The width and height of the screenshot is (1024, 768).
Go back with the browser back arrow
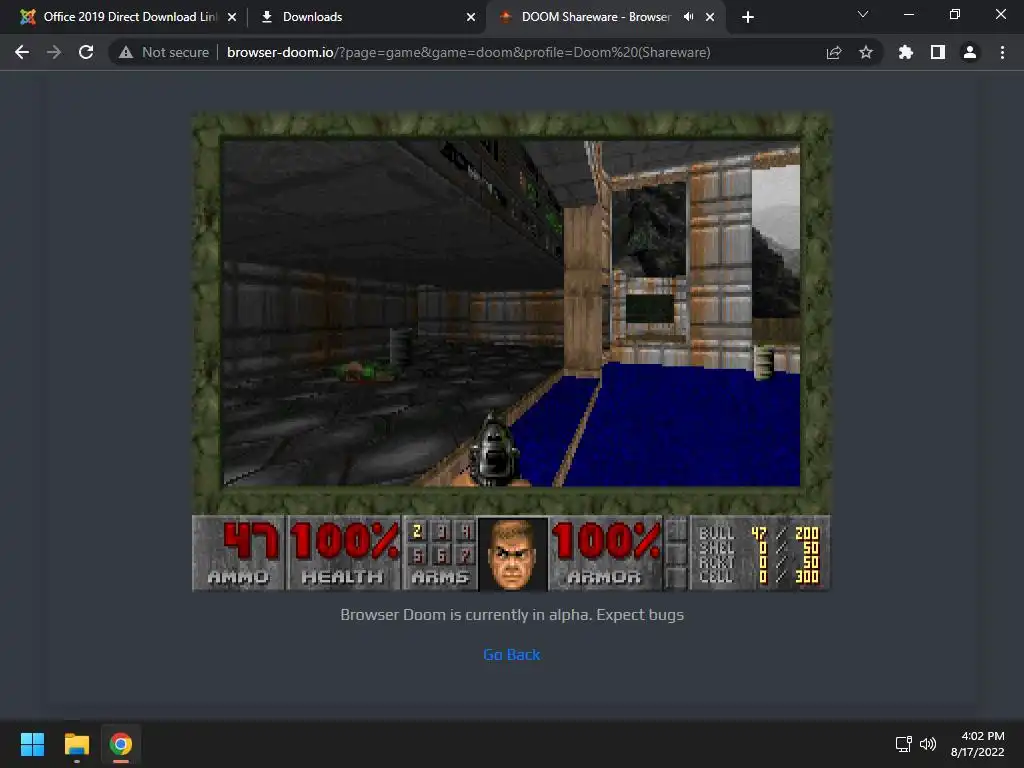pyautogui.click(x=22, y=52)
